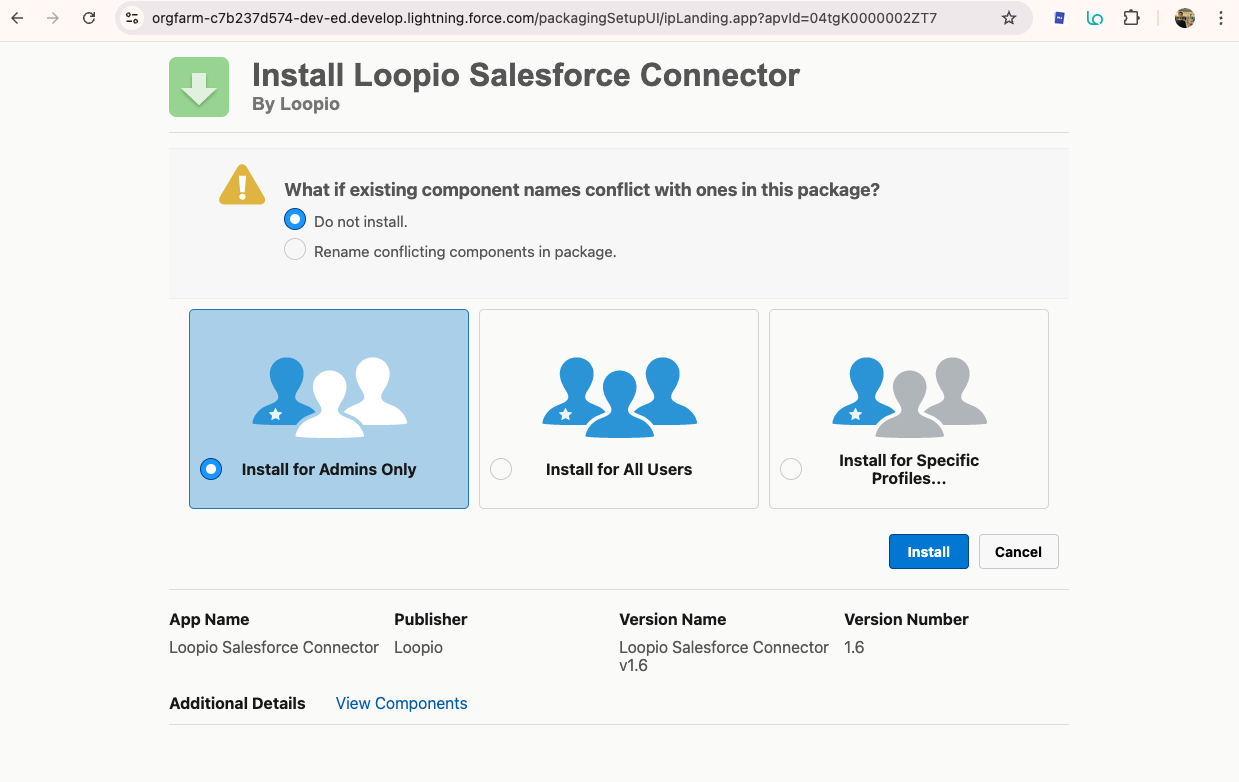The image size is (1239, 782).
Task: Click the Admins Only people icon
Action: point(329,396)
